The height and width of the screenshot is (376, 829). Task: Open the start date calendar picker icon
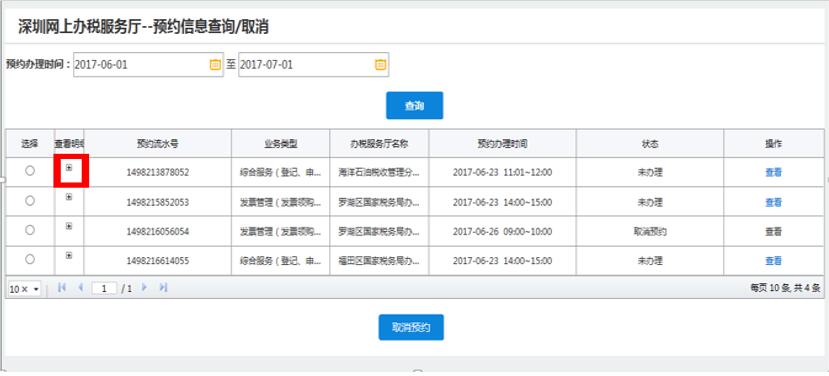[x=215, y=65]
